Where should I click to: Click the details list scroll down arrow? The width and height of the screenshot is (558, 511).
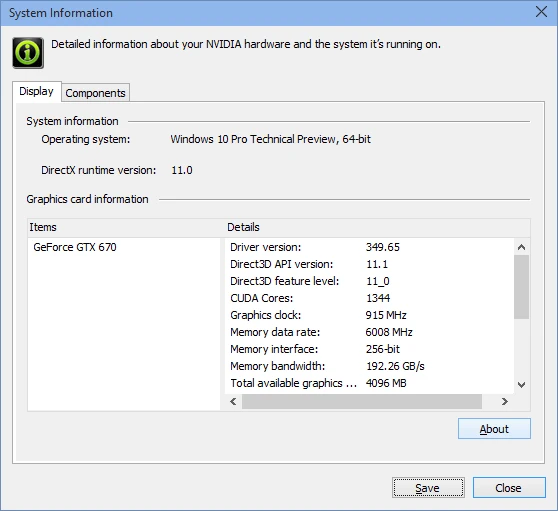point(522,385)
